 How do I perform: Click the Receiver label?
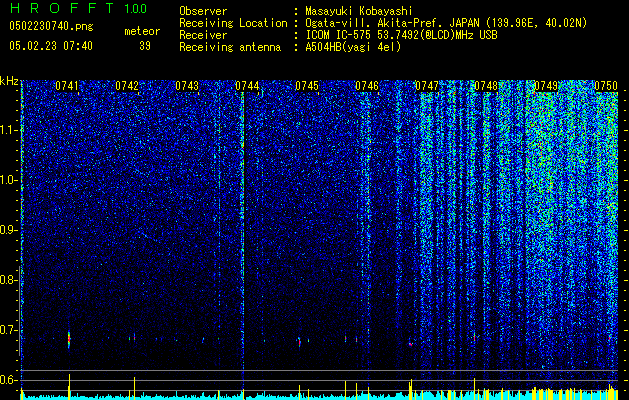203,35
